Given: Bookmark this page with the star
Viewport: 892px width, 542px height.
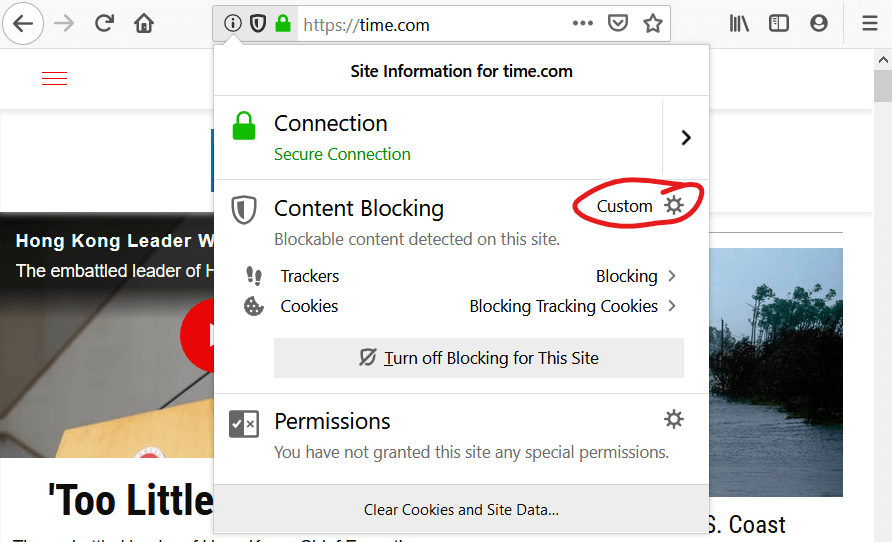Looking at the screenshot, I should (653, 24).
